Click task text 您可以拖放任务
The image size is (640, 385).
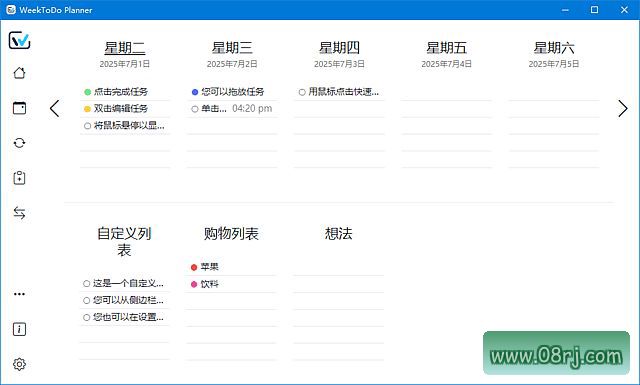(x=233, y=92)
